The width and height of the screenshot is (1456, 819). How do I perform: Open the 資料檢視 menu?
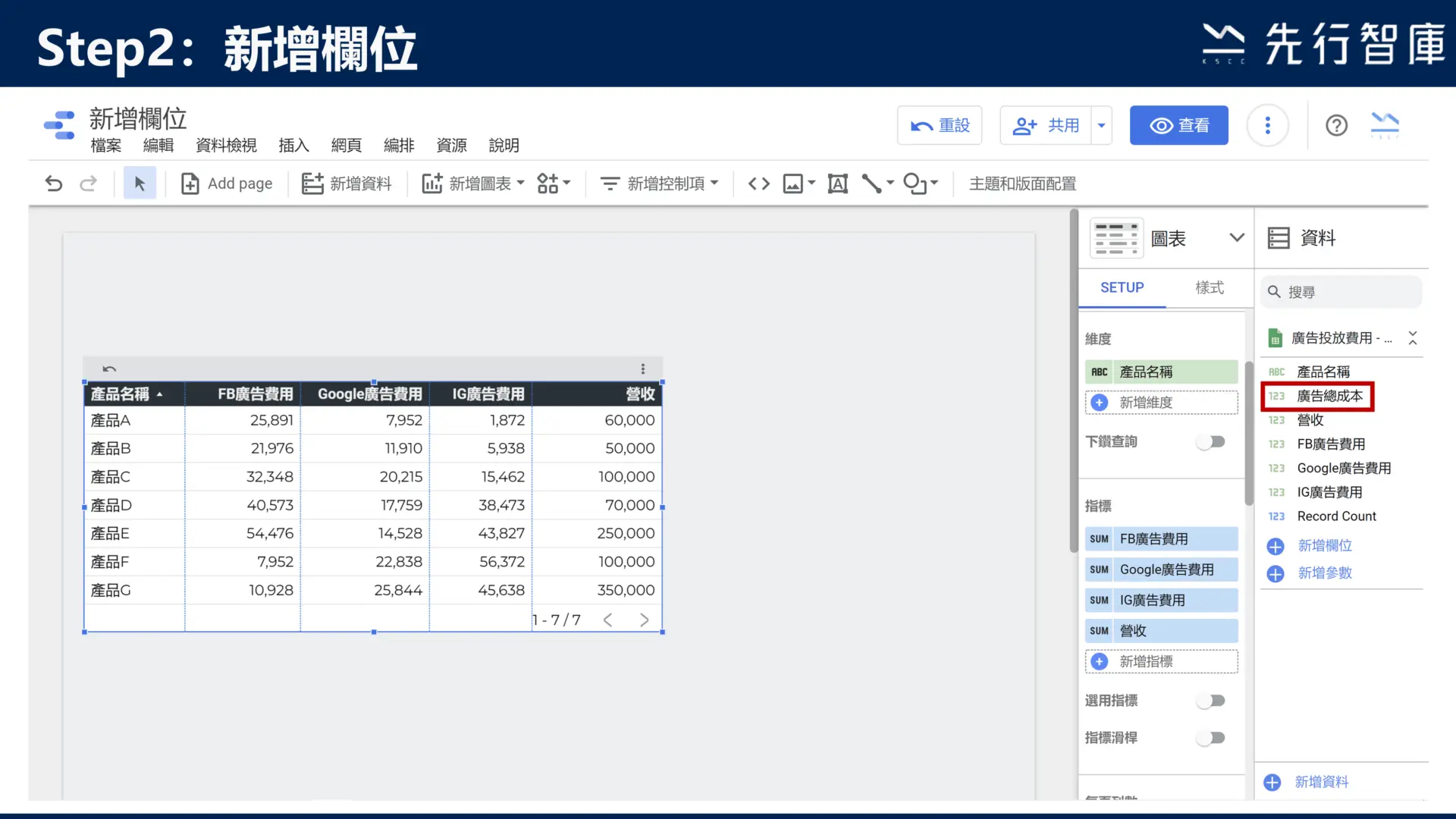tap(226, 146)
